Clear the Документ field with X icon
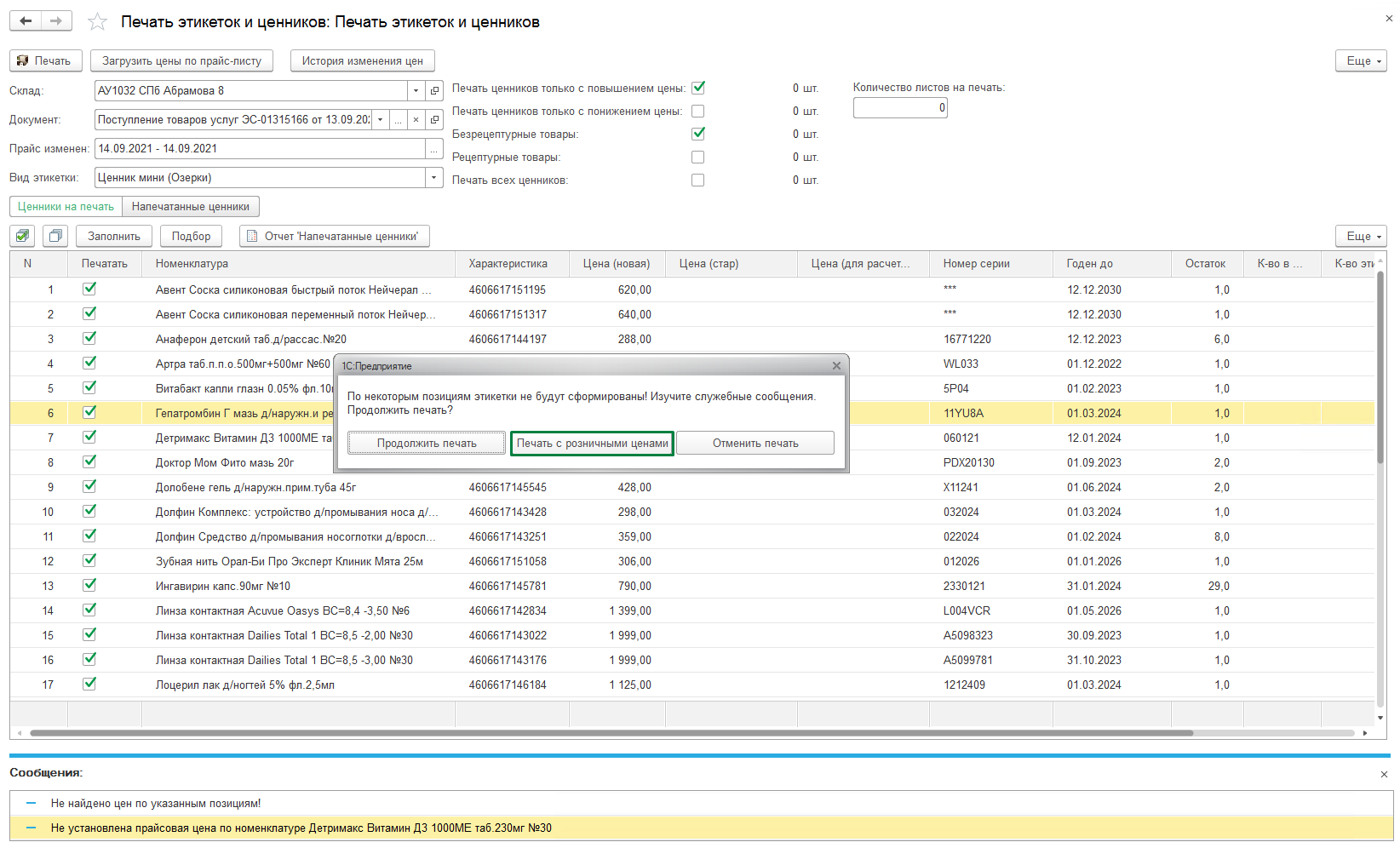 416,120
